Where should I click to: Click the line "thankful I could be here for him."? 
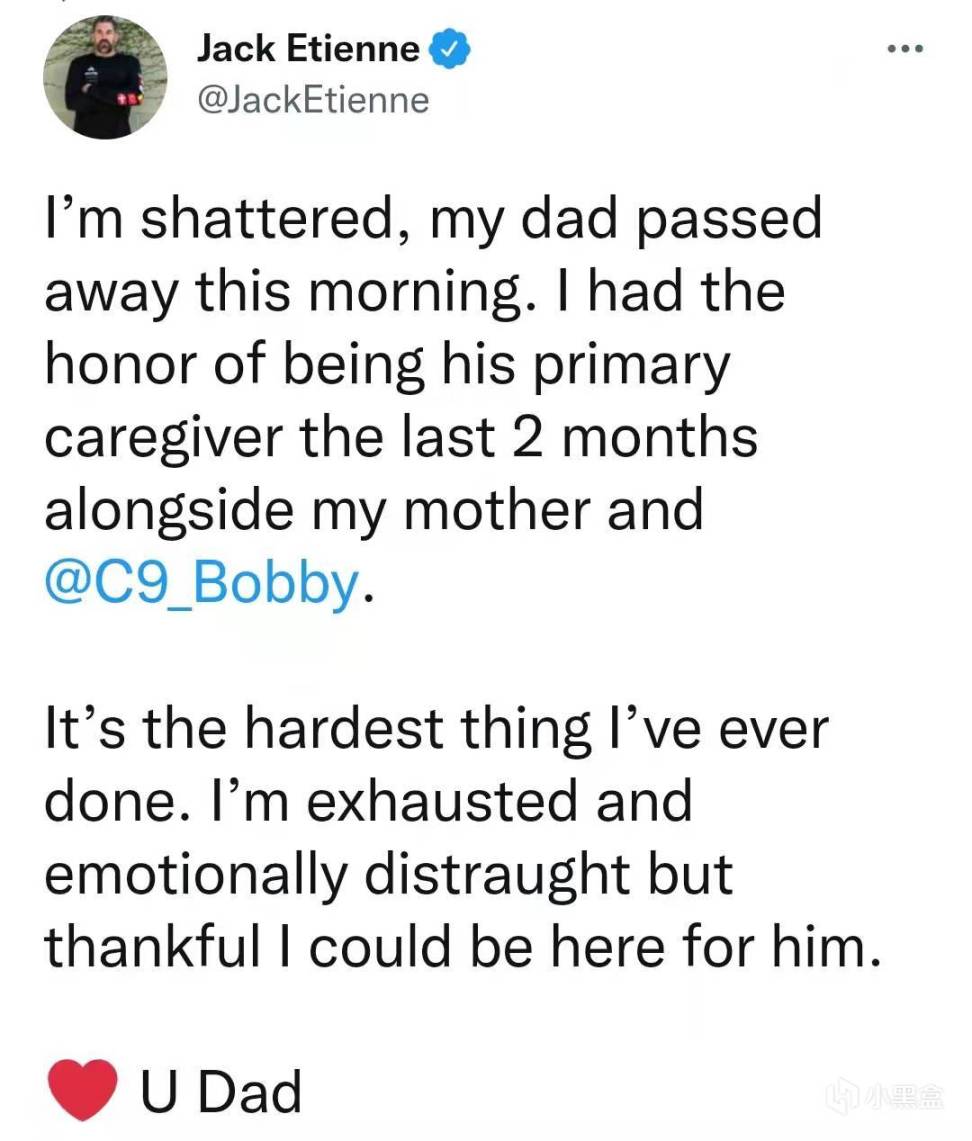point(463,947)
